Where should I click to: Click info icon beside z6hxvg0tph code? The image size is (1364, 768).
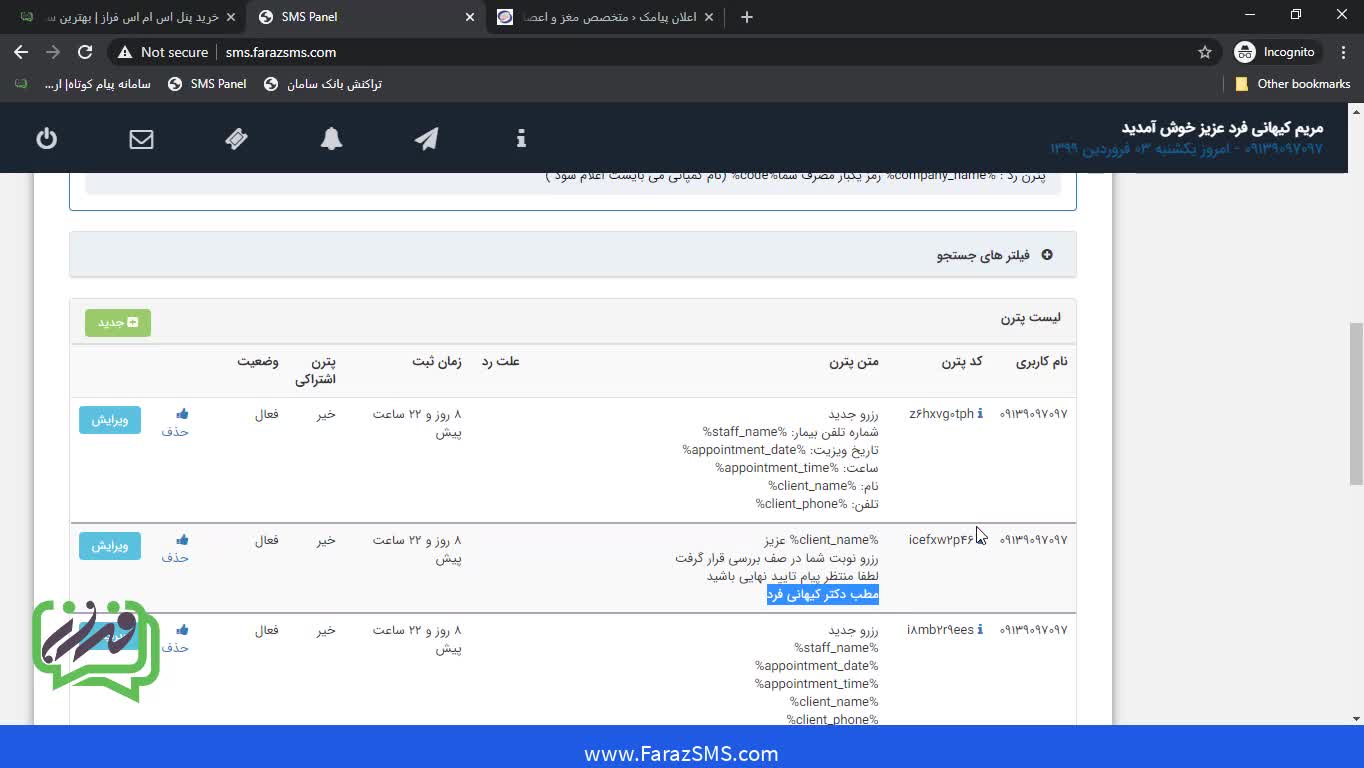pyautogui.click(x=980, y=414)
